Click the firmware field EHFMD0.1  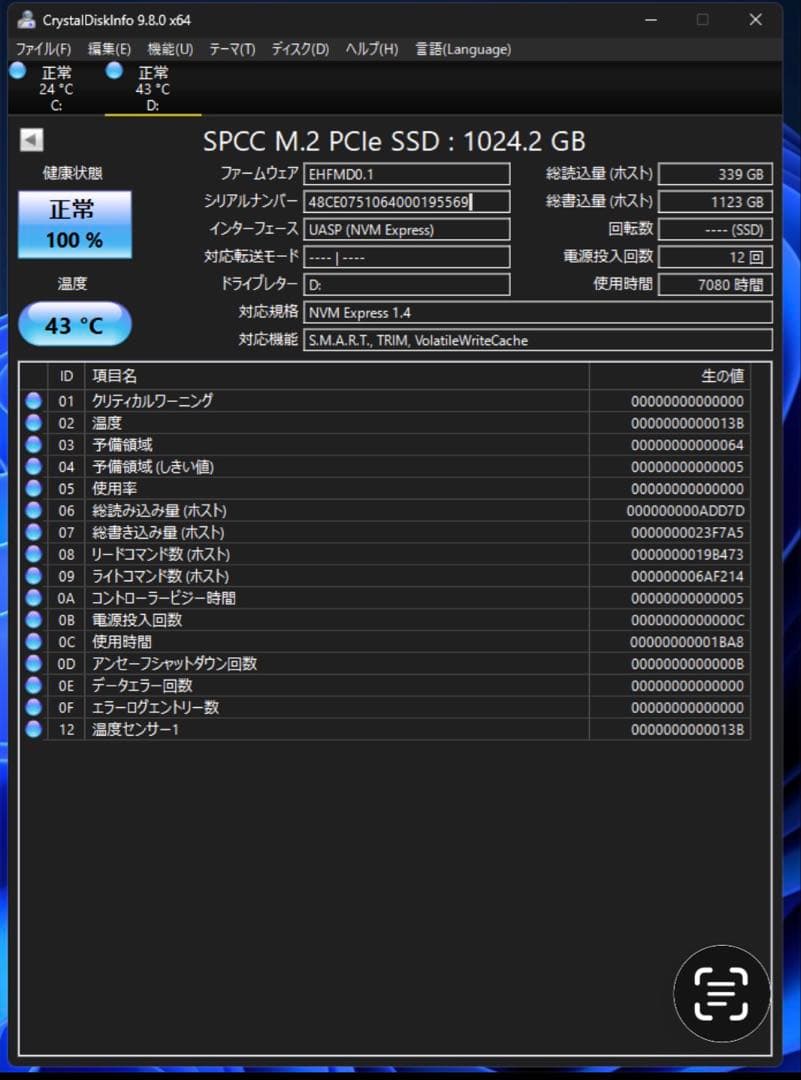(x=406, y=174)
